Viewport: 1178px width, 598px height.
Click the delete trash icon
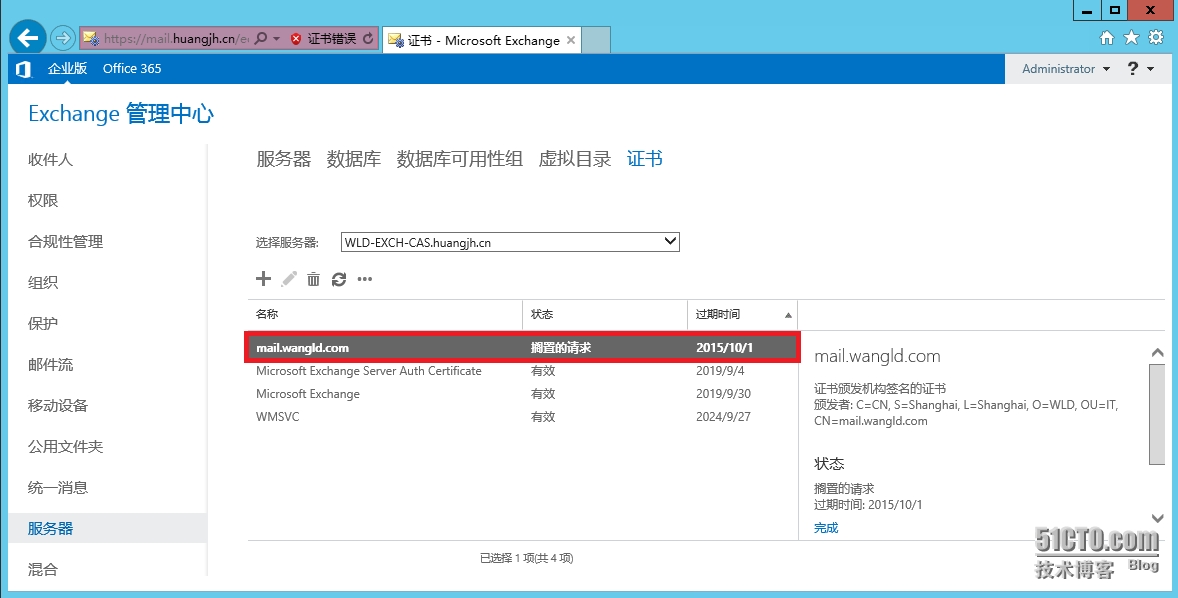313,279
